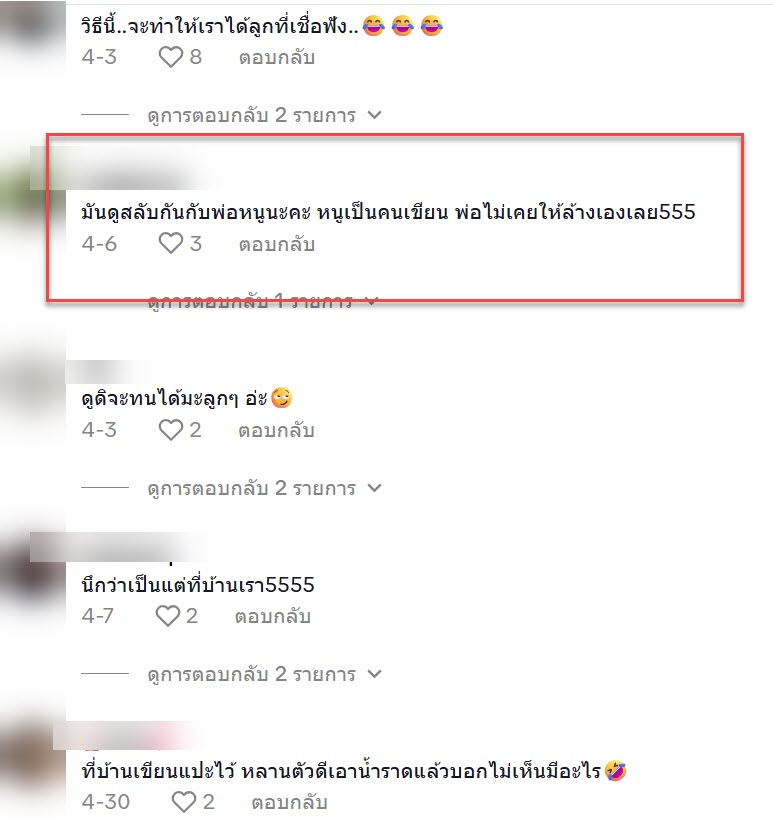Like the comment with 8 likes

[171, 57]
